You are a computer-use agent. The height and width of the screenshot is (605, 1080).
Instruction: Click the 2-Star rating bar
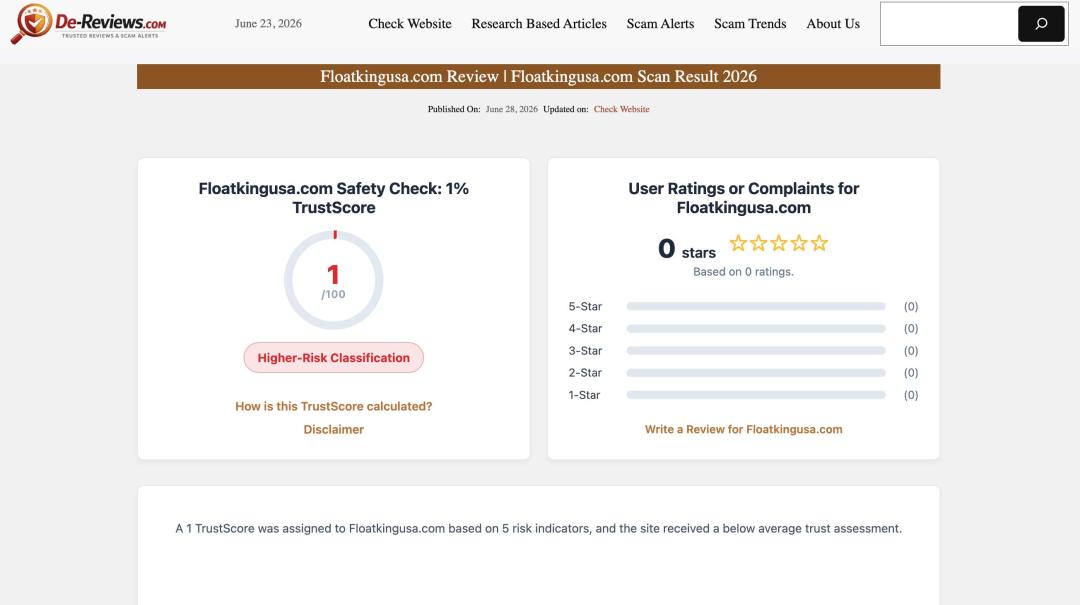click(x=756, y=373)
